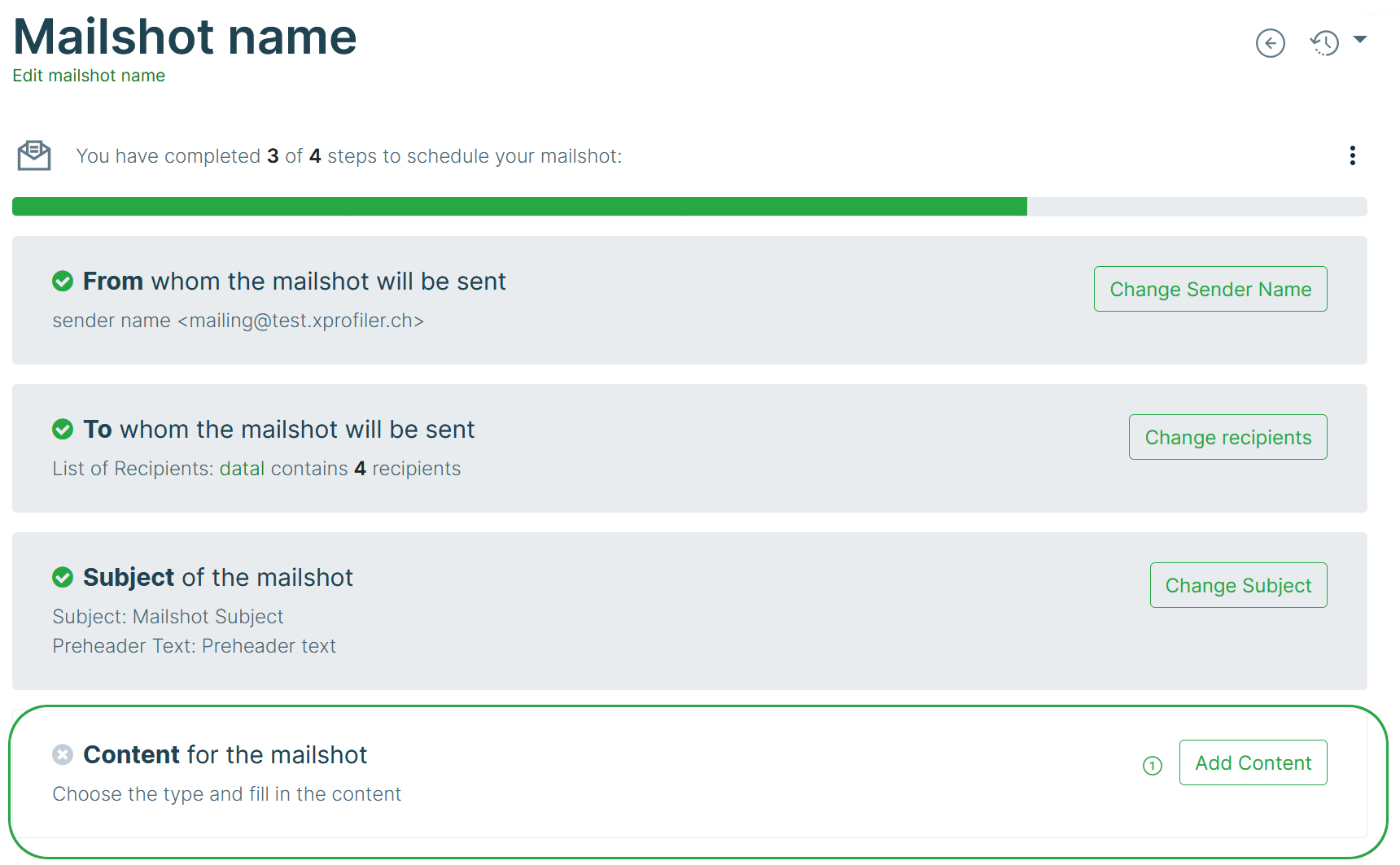Click the Mailshot name heading

point(185,37)
